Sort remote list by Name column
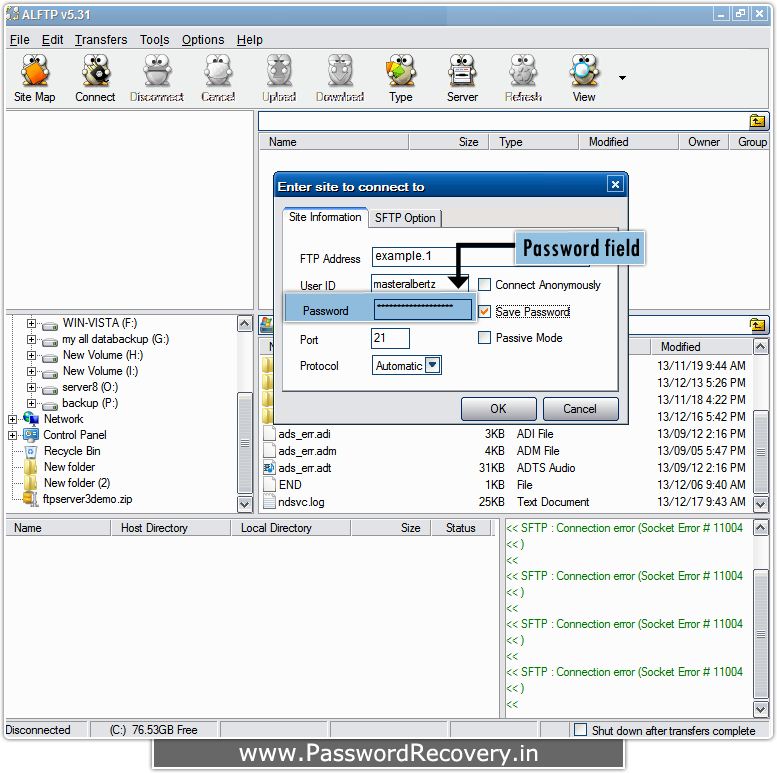Viewport: 777px width, 773px height. click(334, 142)
